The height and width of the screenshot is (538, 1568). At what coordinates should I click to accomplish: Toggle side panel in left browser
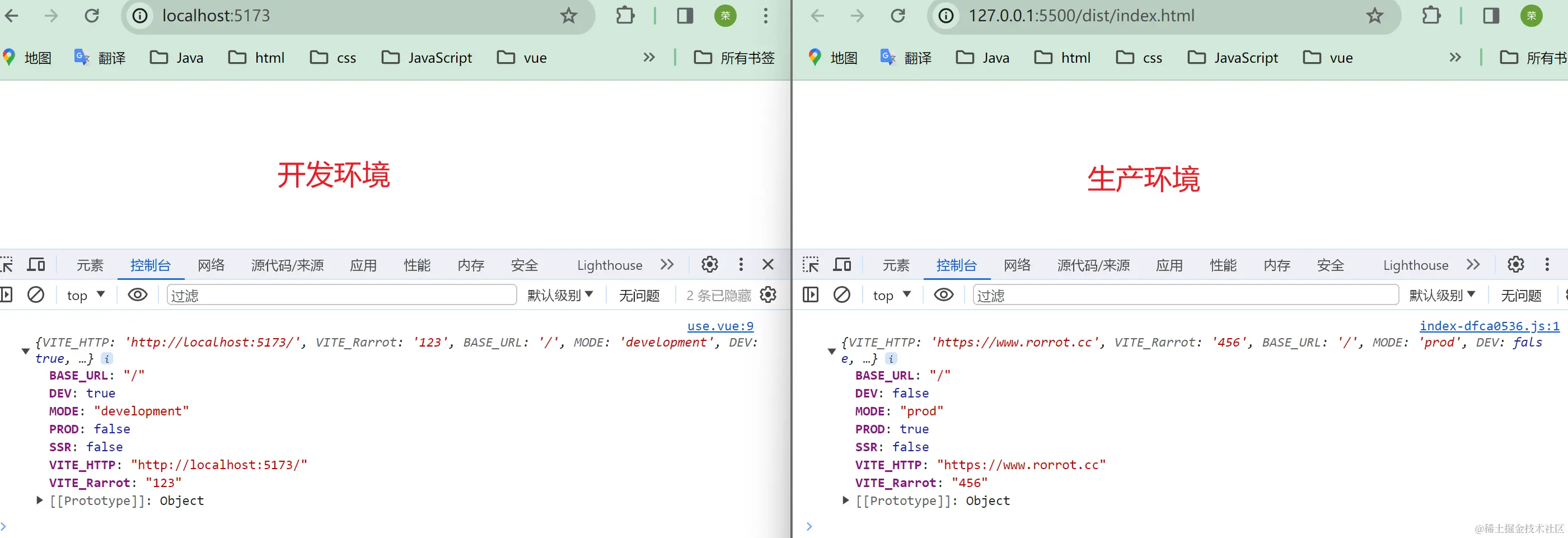pyautogui.click(x=685, y=15)
